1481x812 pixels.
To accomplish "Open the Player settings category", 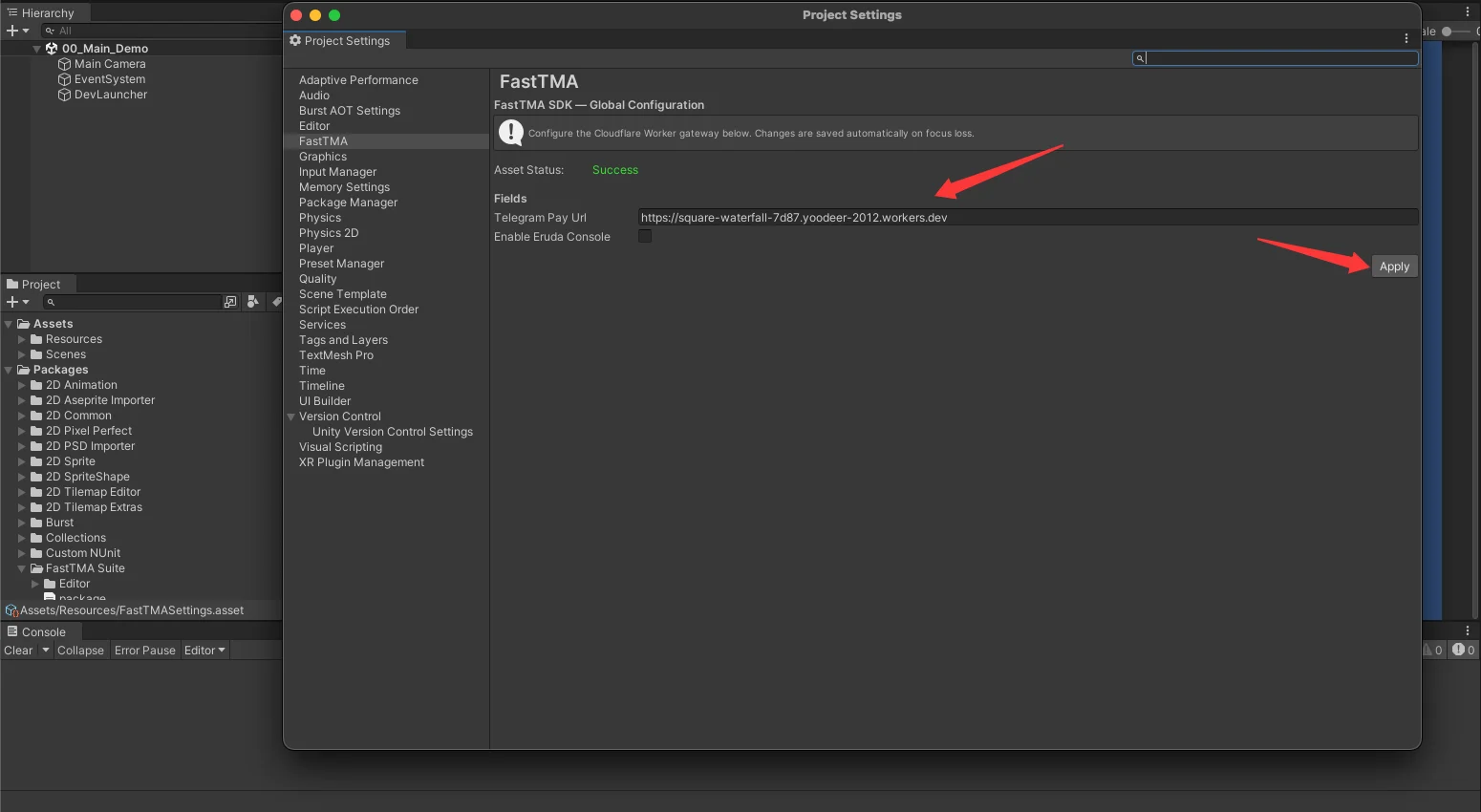I will tap(316, 248).
